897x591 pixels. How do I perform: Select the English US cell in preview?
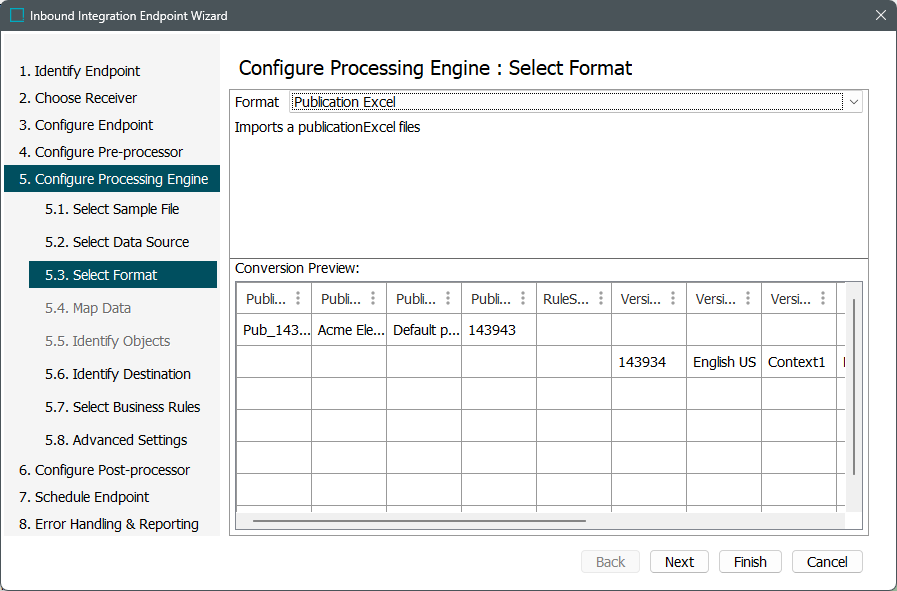(724, 362)
